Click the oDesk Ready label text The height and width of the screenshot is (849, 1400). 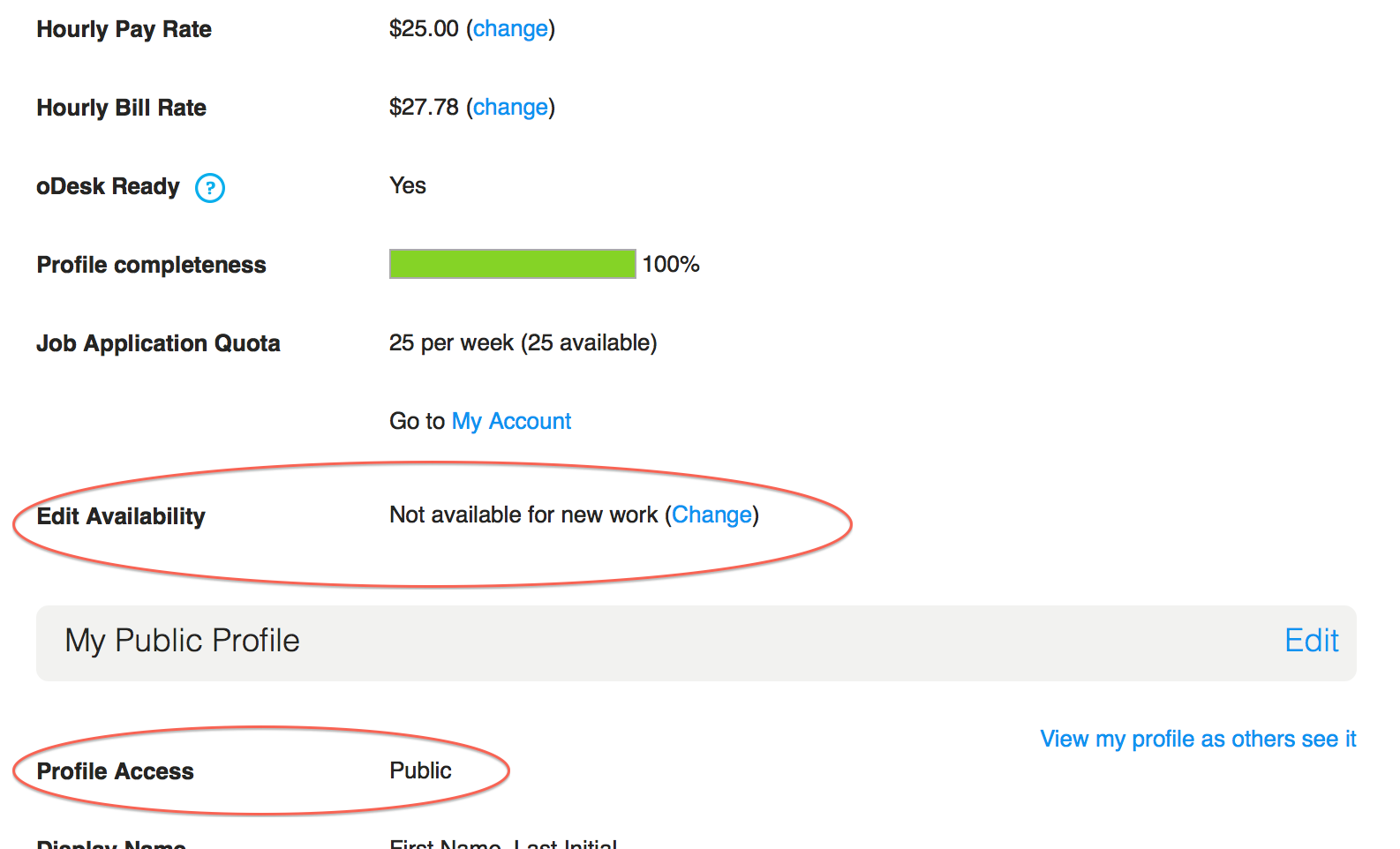(108, 187)
